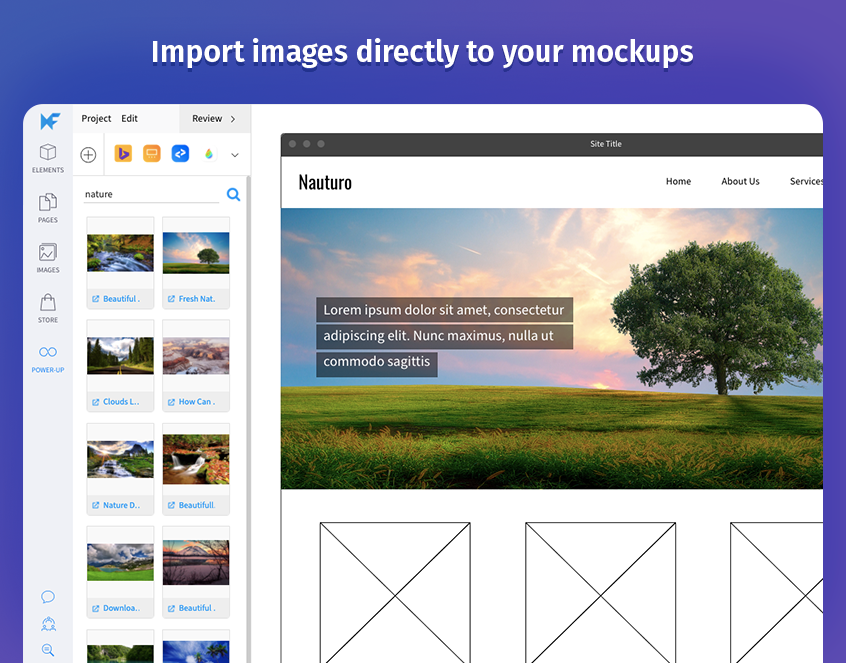This screenshot has width=846, height=663.
Task: Select the road through pines thumbnail
Action: click(120, 356)
